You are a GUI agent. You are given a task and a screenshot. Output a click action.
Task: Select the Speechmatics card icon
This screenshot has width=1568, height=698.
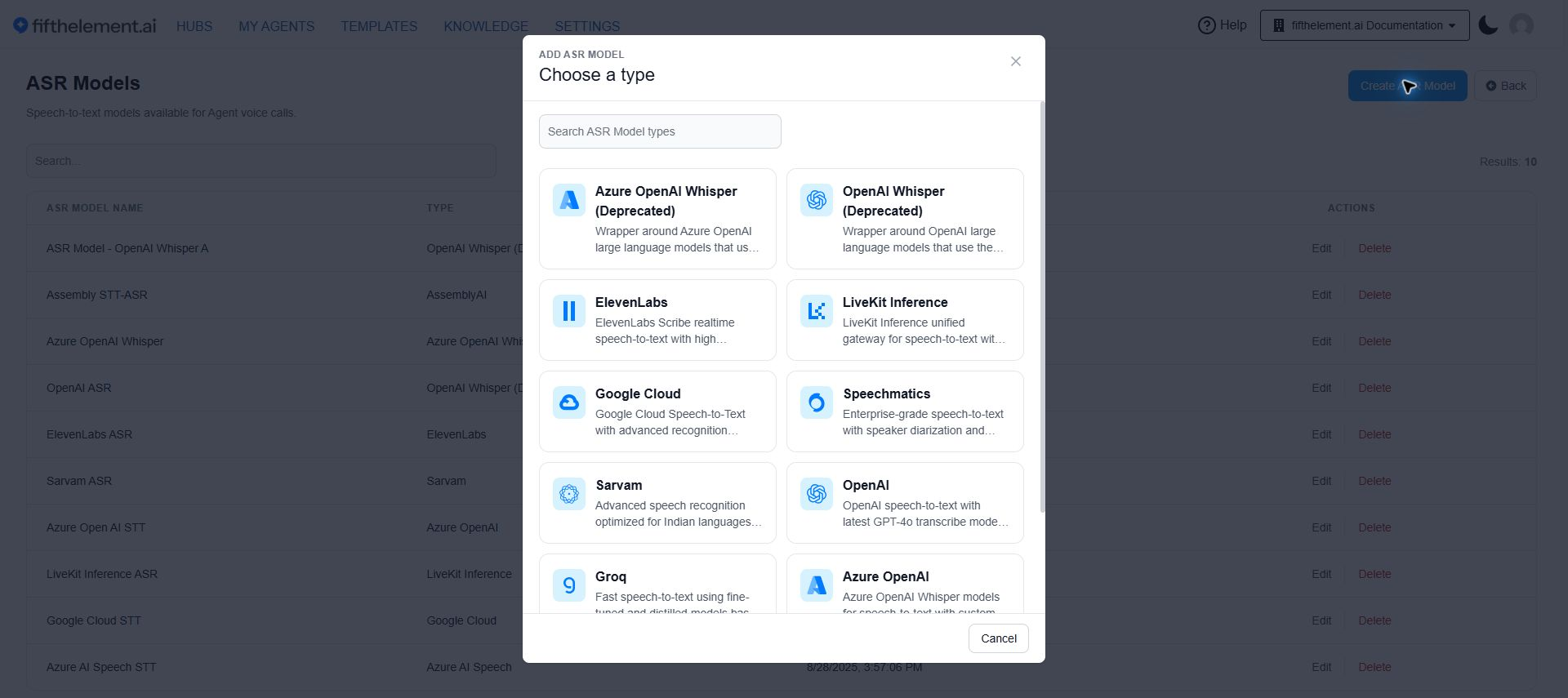click(817, 402)
